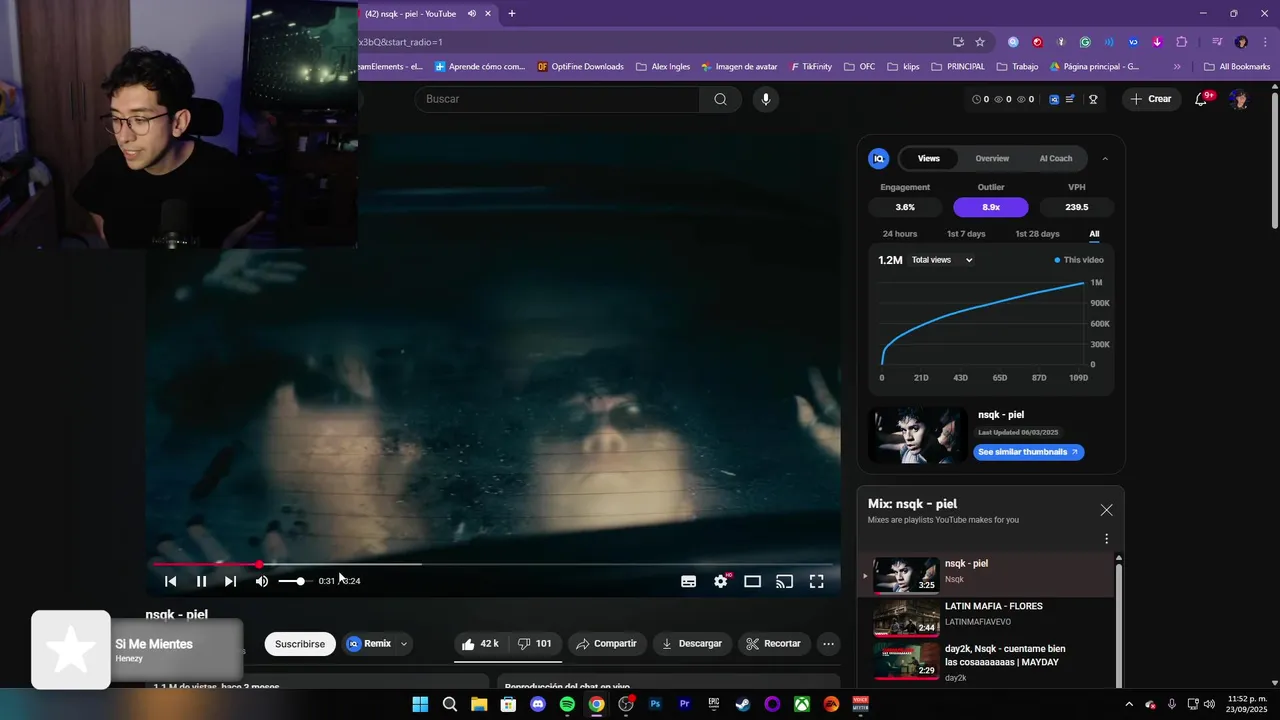This screenshot has height=720, width=1280.
Task: Skip to the previous video in player
Action: [x=171, y=581]
